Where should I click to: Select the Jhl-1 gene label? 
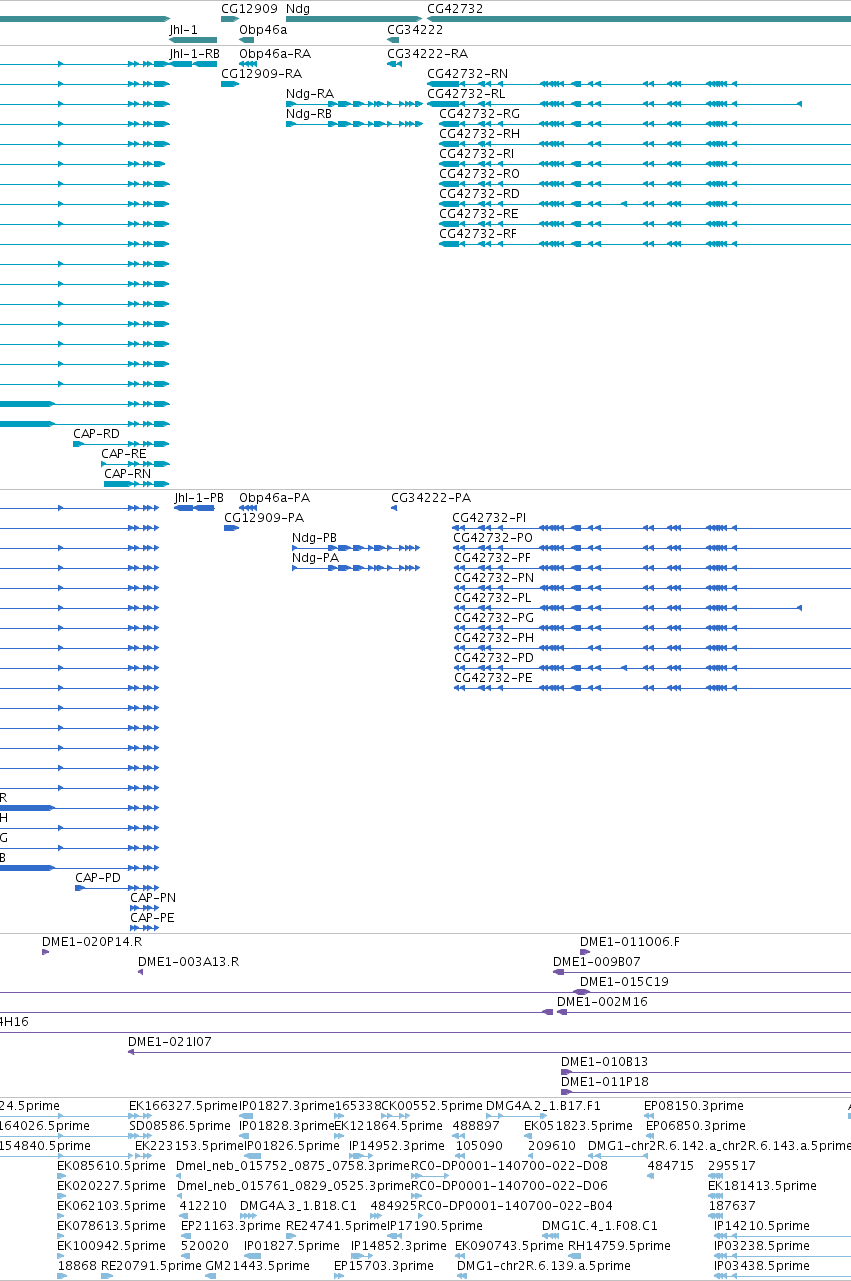point(183,30)
